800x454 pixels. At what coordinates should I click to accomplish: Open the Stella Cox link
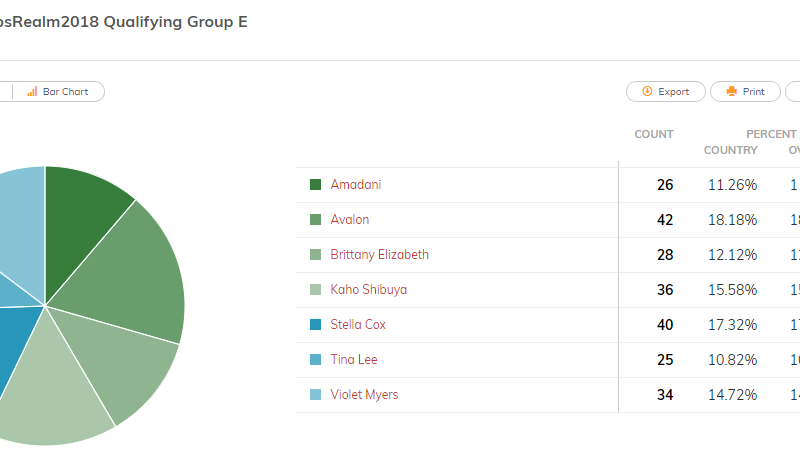358,324
